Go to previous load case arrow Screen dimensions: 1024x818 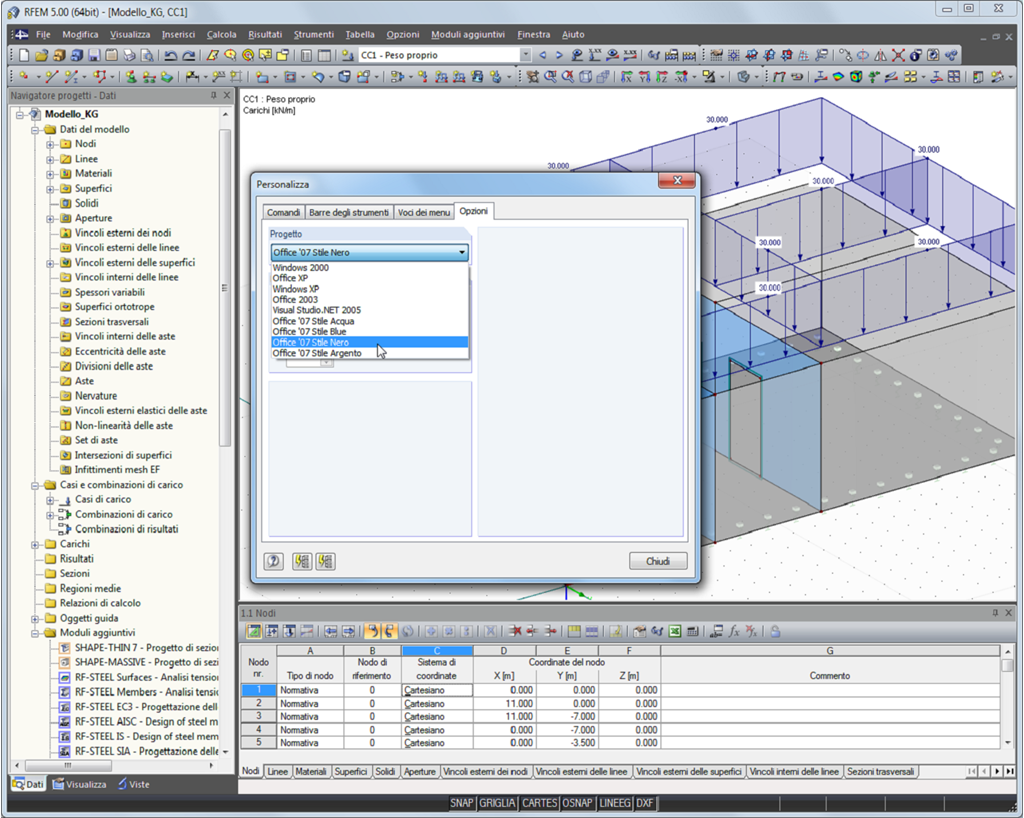click(542, 55)
